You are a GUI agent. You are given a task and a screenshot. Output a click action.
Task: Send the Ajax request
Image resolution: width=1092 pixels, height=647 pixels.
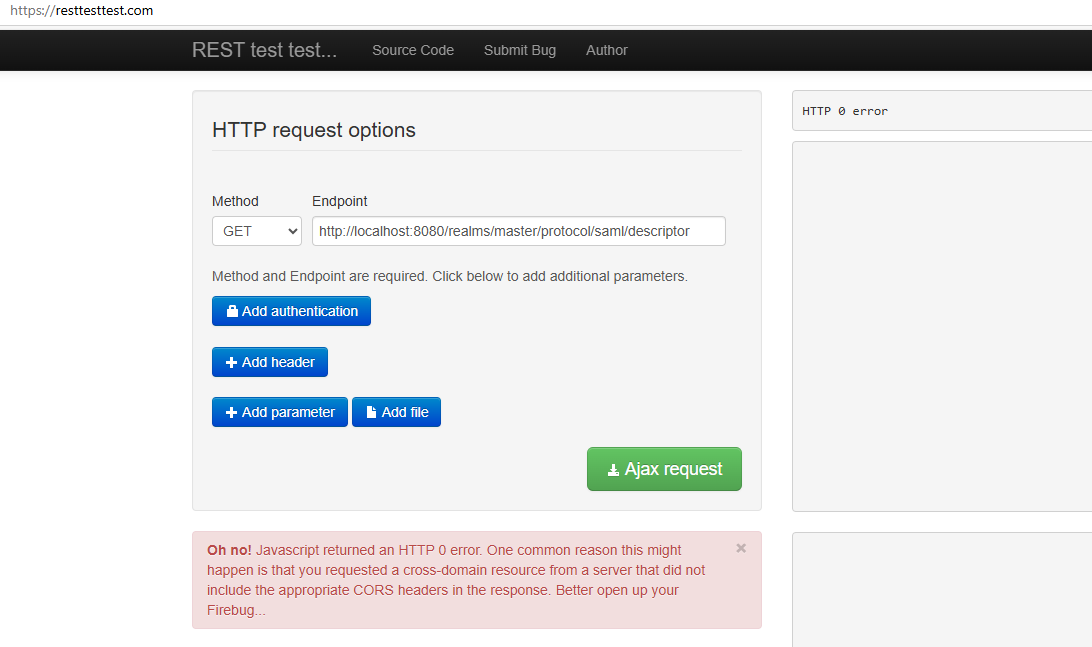click(x=664, y=469)
